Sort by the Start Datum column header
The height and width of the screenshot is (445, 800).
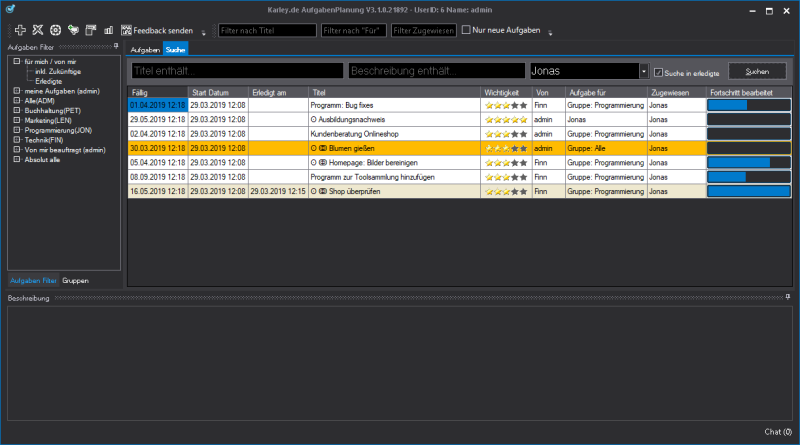(x=218, y=92)
